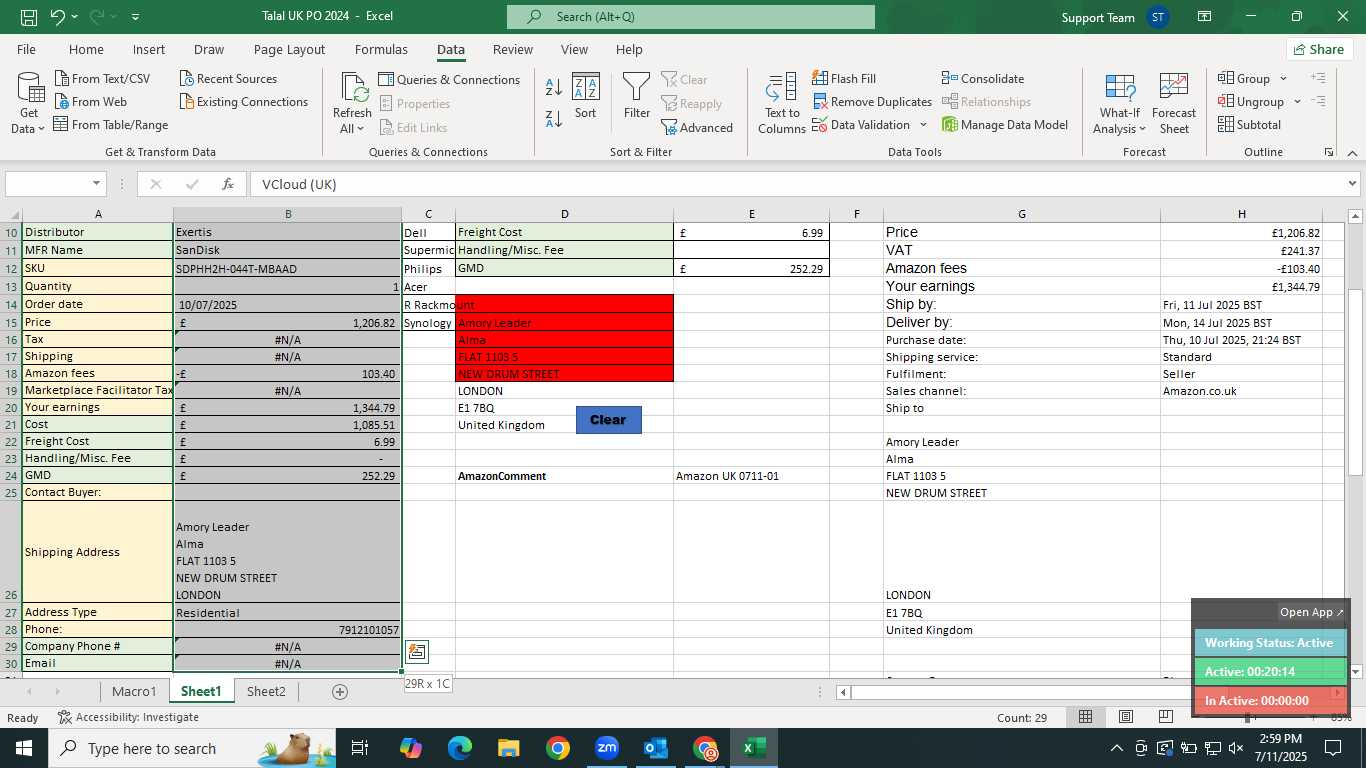Screen dimensions: 1366x768
Task: Click Windows Start button
Action: 24,748
